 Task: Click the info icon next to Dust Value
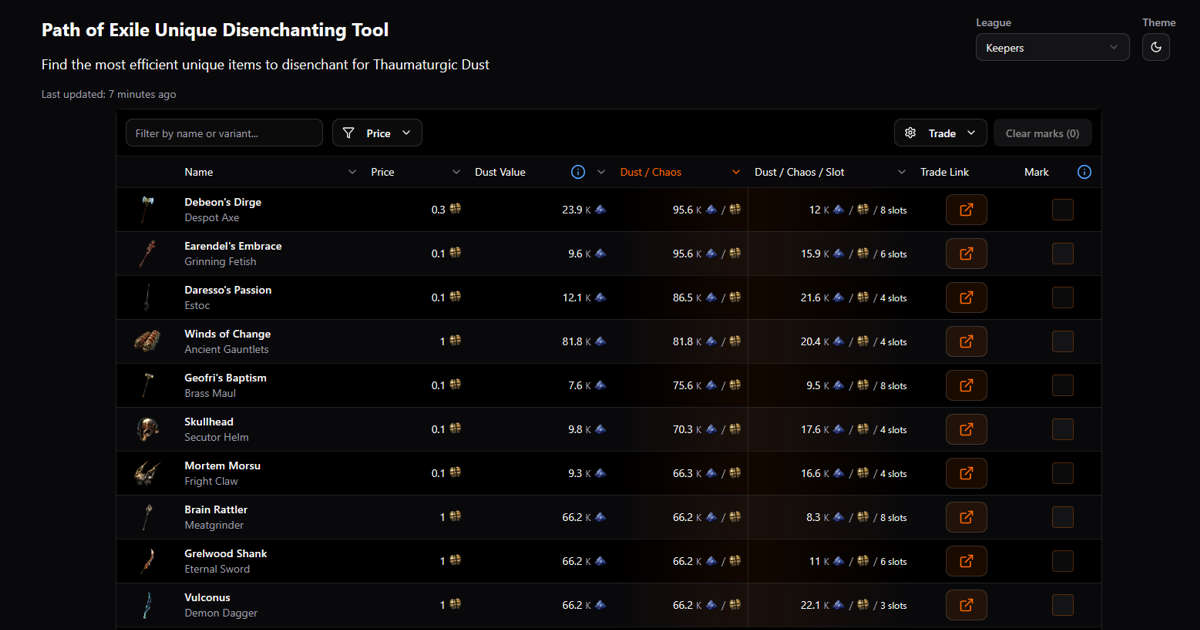577,171
